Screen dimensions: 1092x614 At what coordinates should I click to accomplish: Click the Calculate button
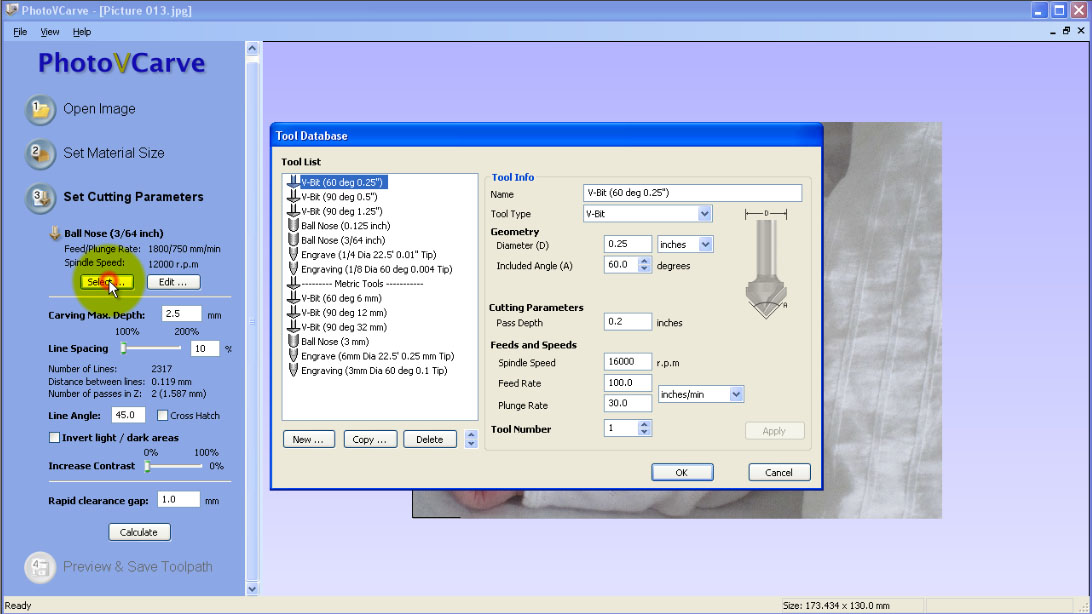click(139, 533)
